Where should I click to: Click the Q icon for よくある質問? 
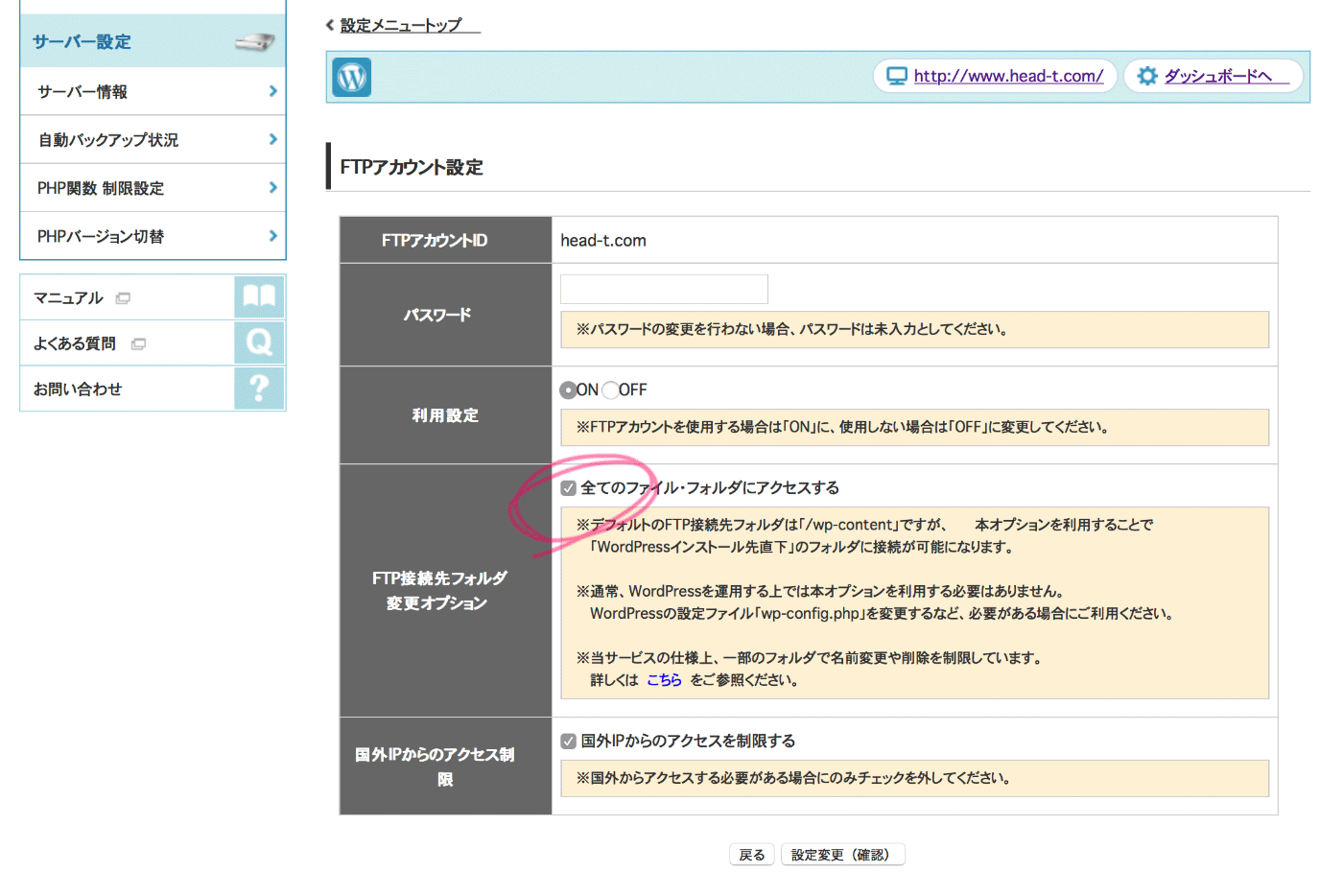259,342
